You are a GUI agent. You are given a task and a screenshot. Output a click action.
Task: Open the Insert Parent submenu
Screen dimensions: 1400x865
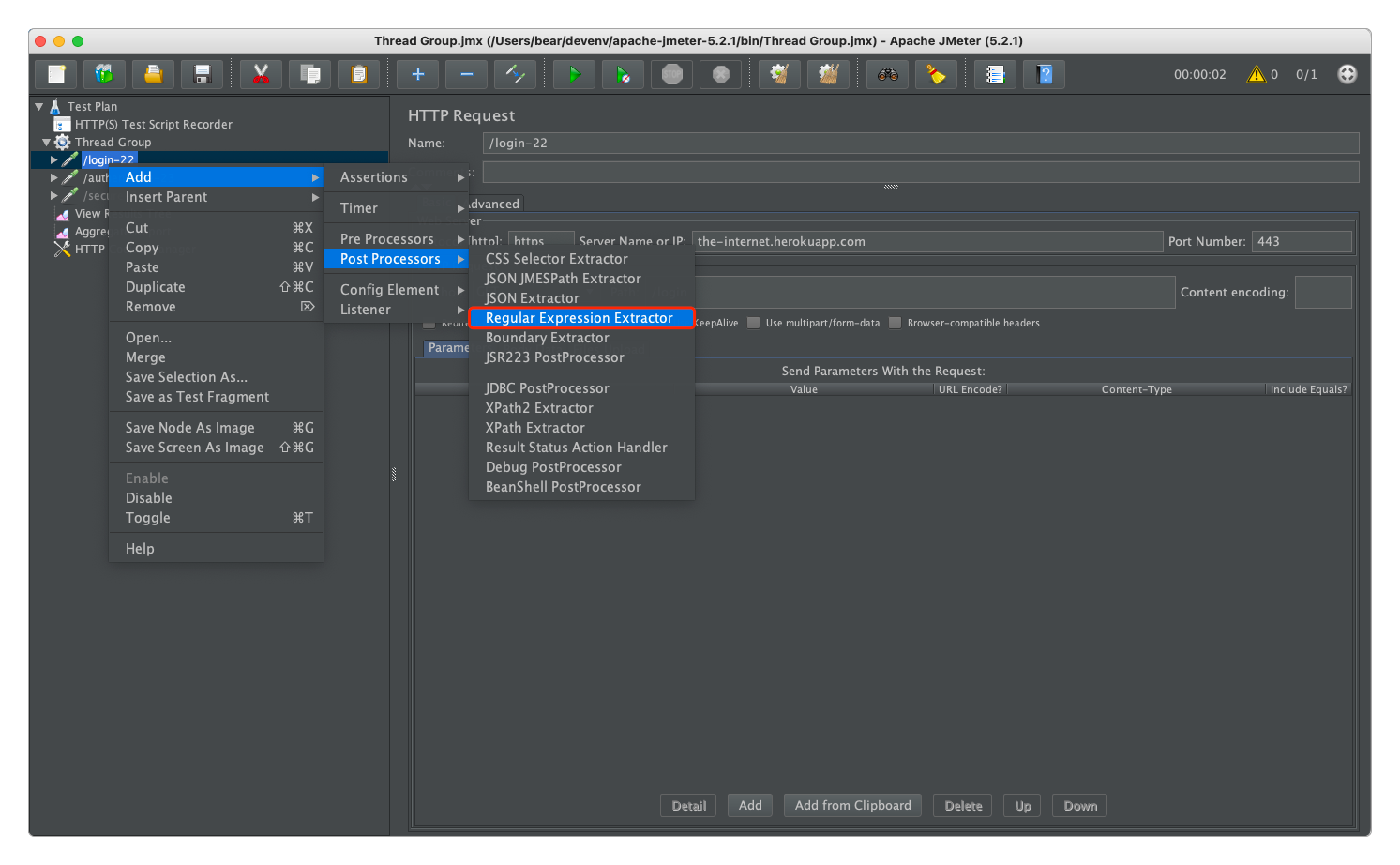[216, 196]
